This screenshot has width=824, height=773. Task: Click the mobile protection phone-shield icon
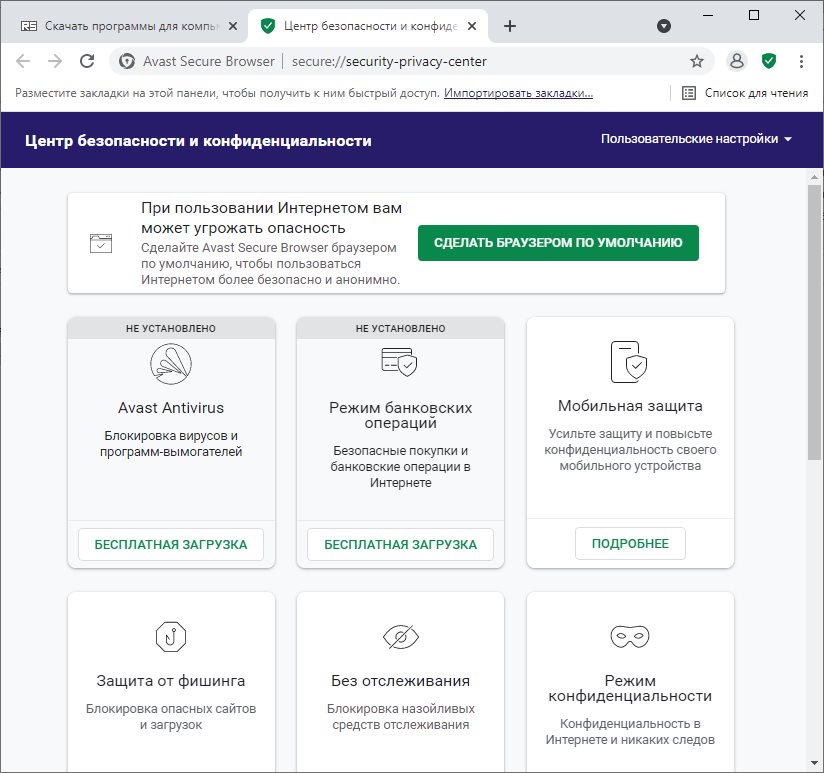629,362
